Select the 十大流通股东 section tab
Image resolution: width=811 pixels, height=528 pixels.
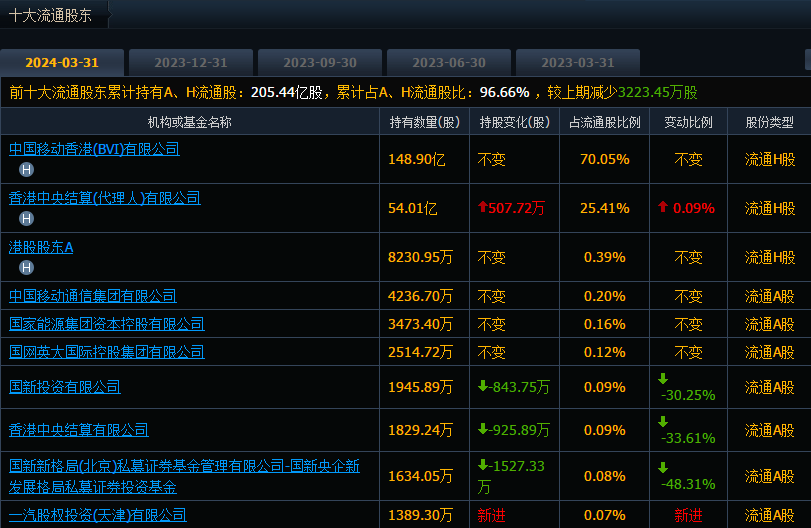point(51,15)
